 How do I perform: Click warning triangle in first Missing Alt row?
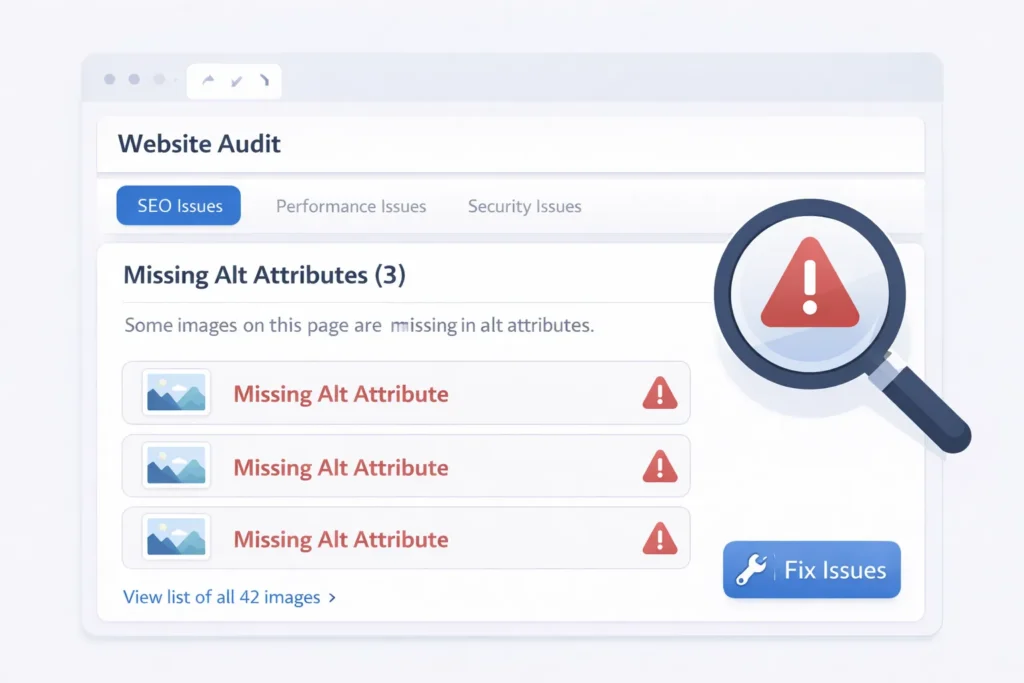[x=659, y=393]
